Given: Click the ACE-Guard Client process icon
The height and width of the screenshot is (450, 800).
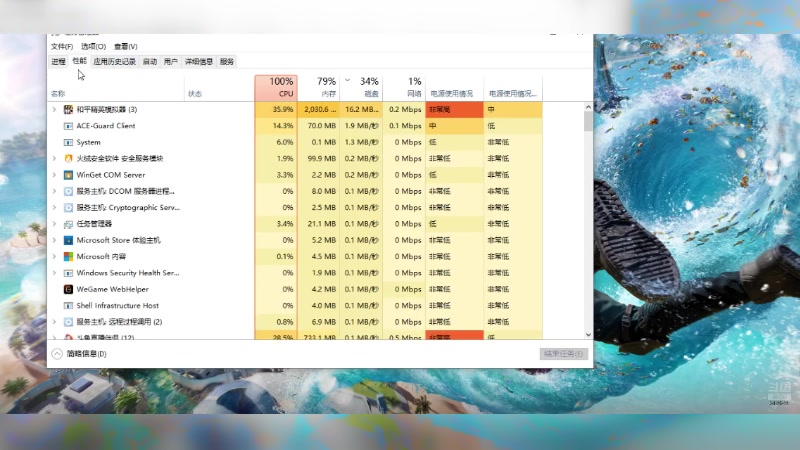Looking at the screenshot, I should 68,126.
